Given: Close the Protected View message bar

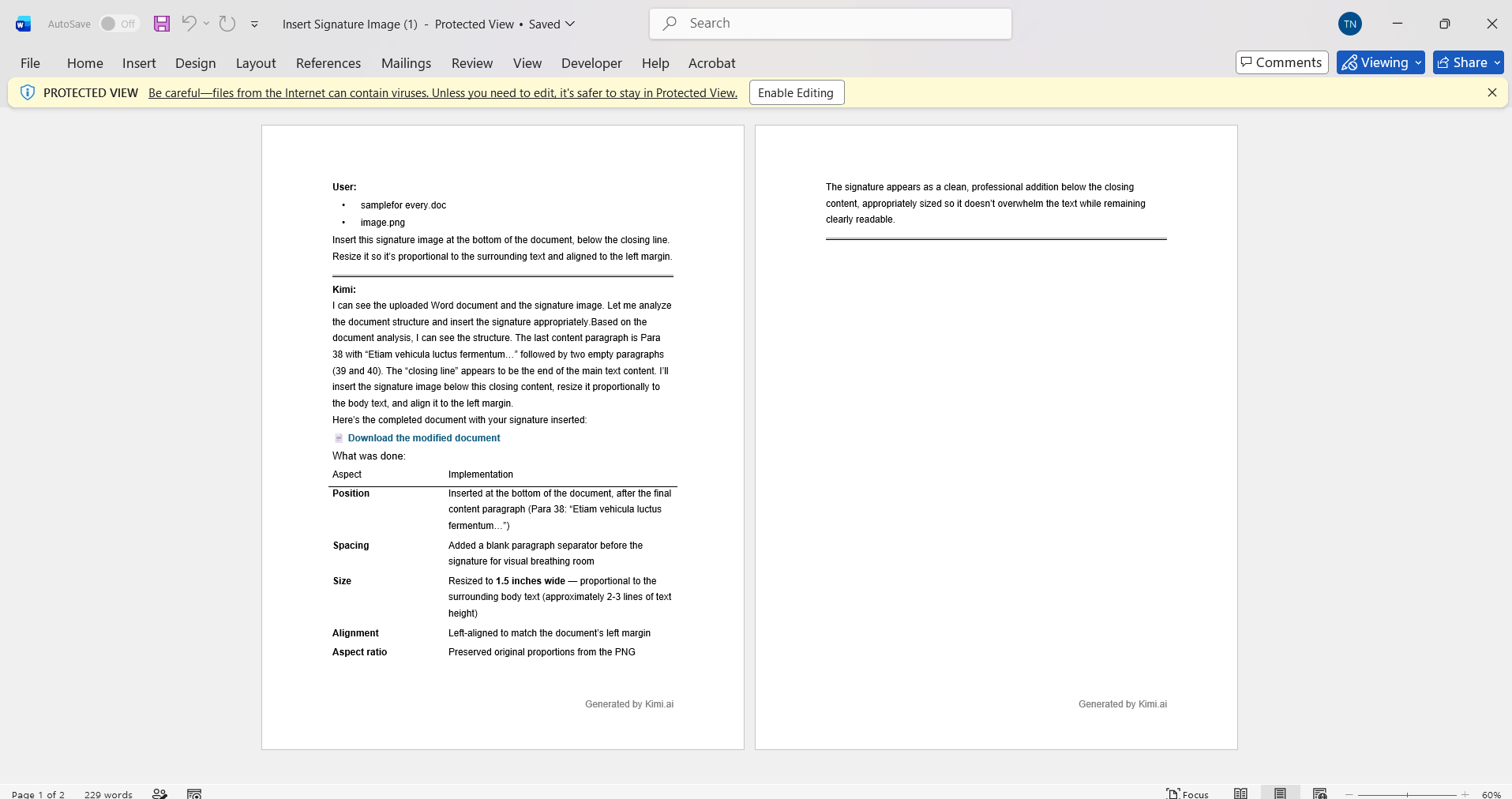Looking at the screenshot, I should 1492,92.
